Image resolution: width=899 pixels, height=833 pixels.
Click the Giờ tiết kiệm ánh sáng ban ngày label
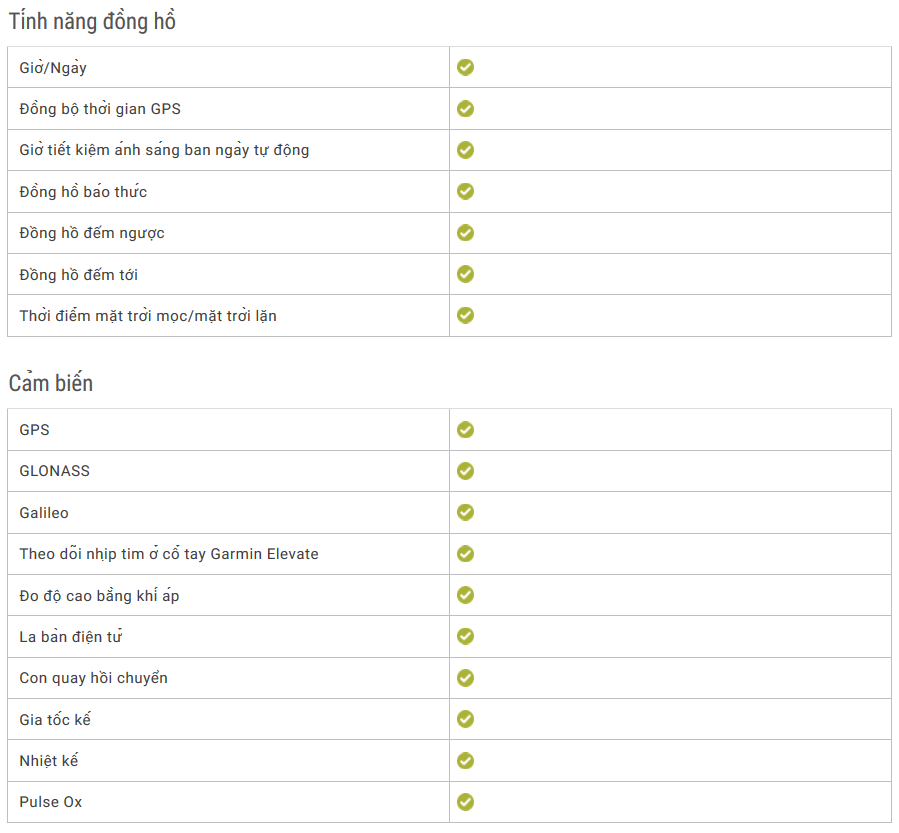(164, 150)
